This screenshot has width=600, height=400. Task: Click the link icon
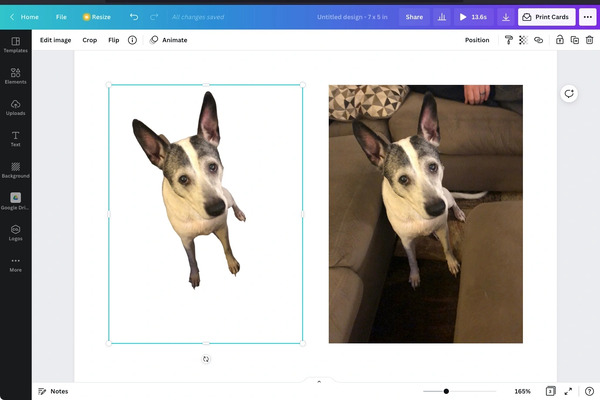click(538, 40)
